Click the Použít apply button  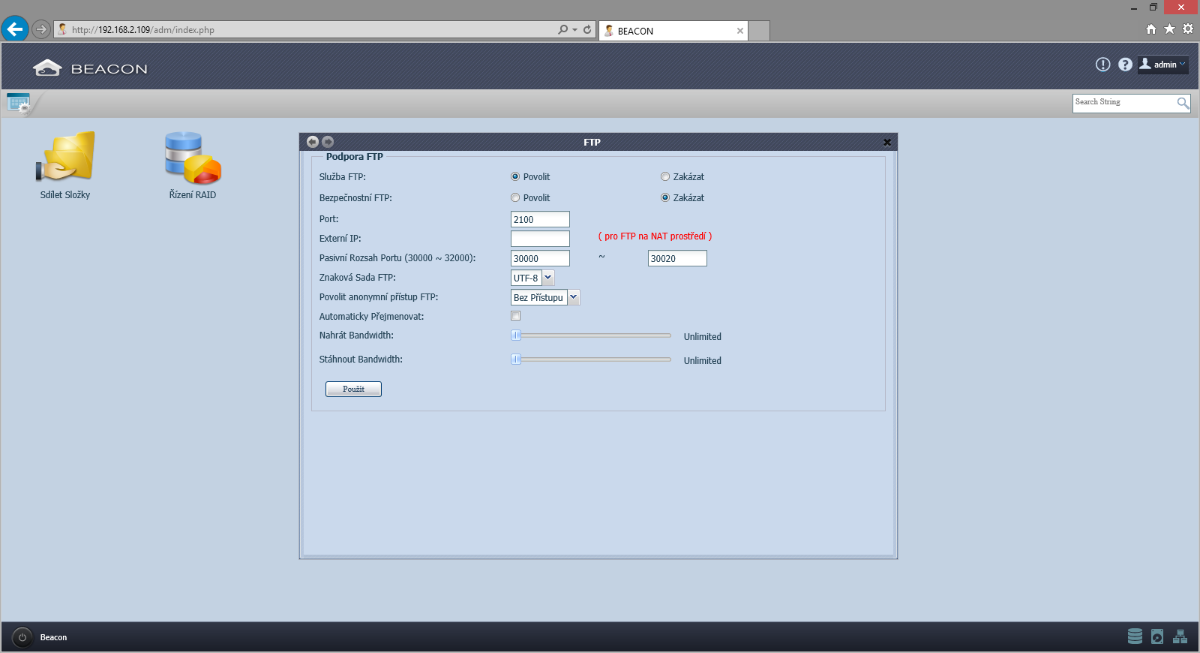pyautogui.click(x=353, y=389)
